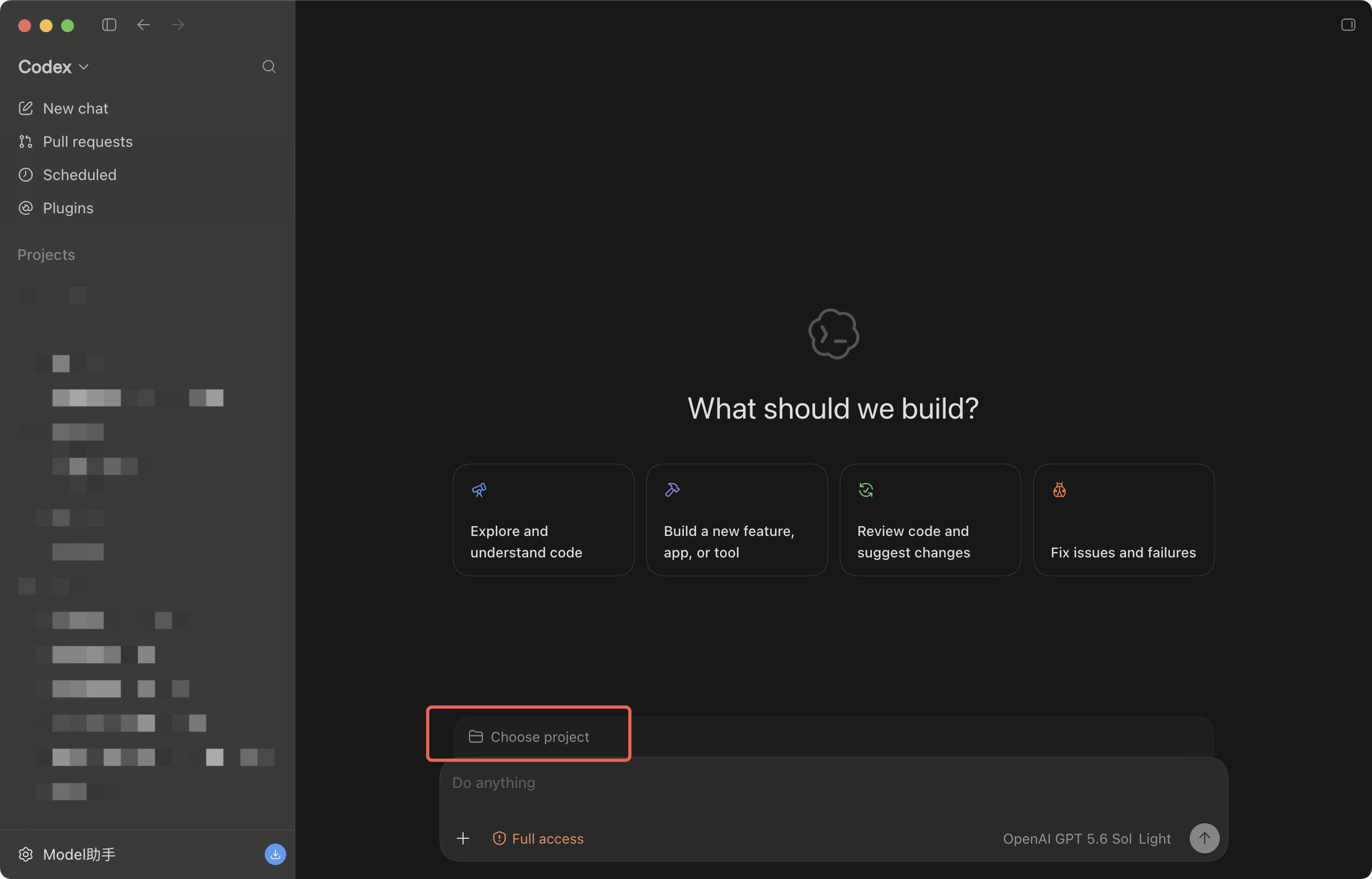Click the blue download update icon

275,854
